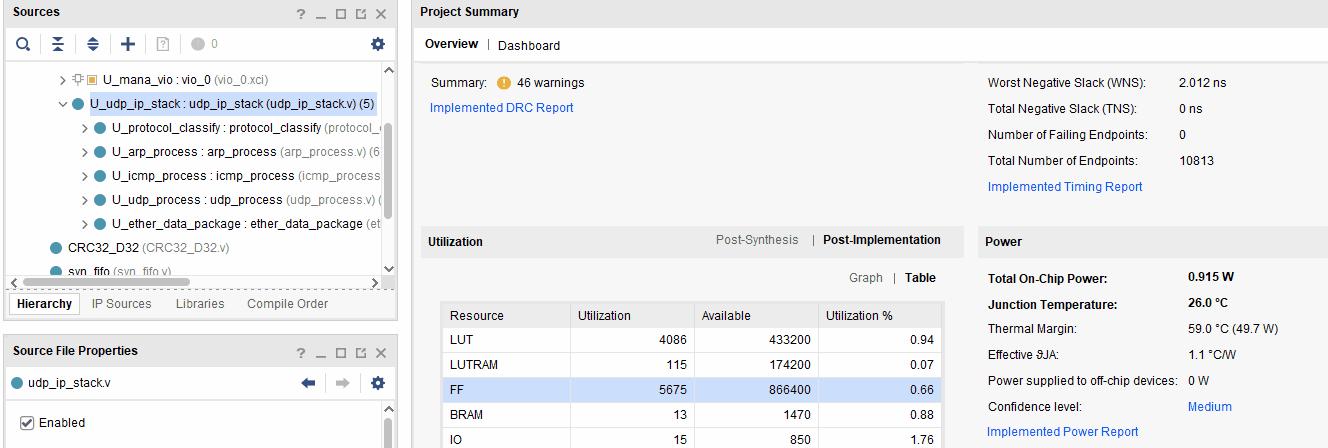
Task: Open the Dashboard tab in Project Summary
Action: coord(528,45)
